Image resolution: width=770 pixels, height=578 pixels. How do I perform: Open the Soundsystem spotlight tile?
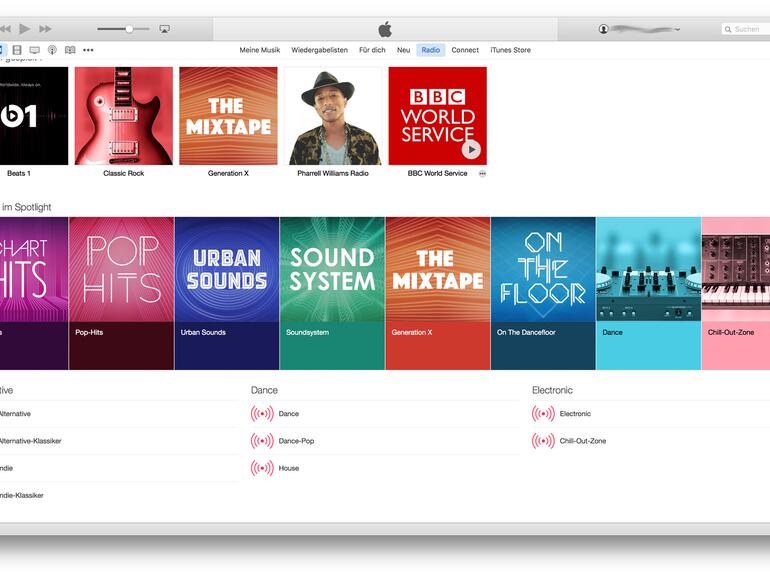[332, 293]
